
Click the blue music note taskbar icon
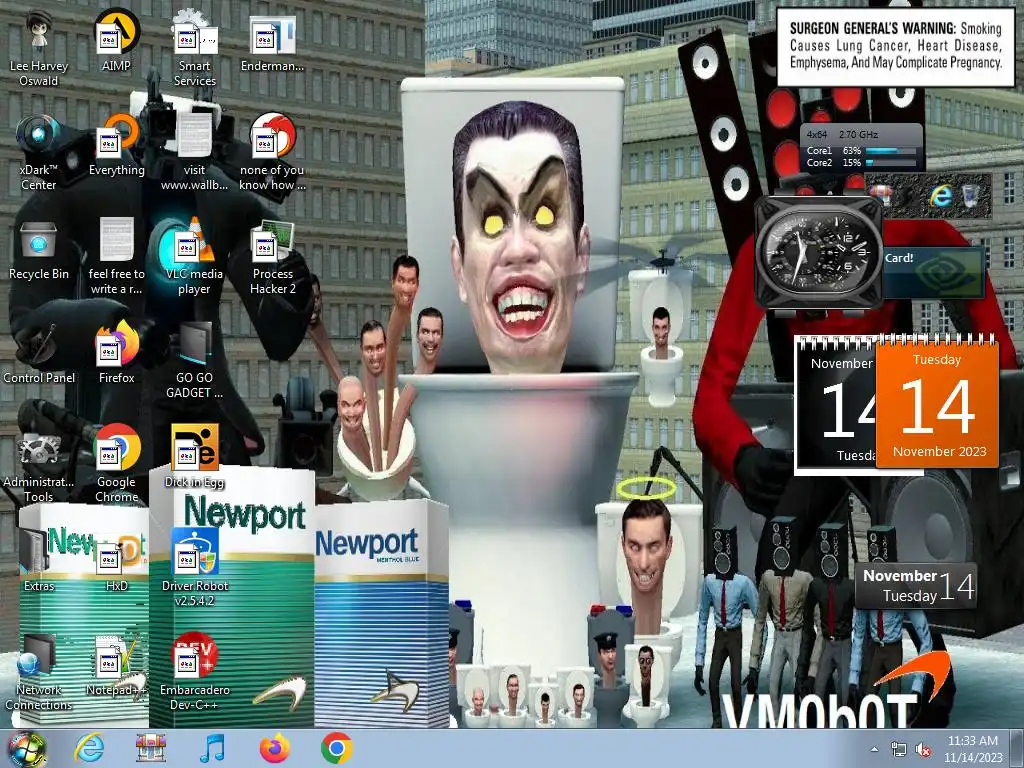tap(213, 749)
